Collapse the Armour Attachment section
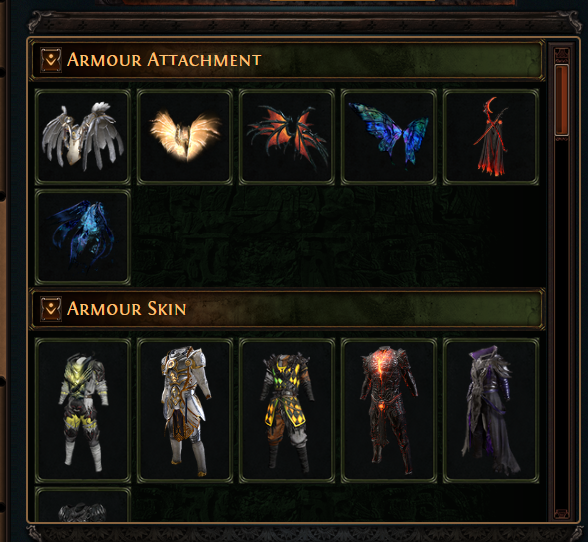 click(x=51, y=60)
